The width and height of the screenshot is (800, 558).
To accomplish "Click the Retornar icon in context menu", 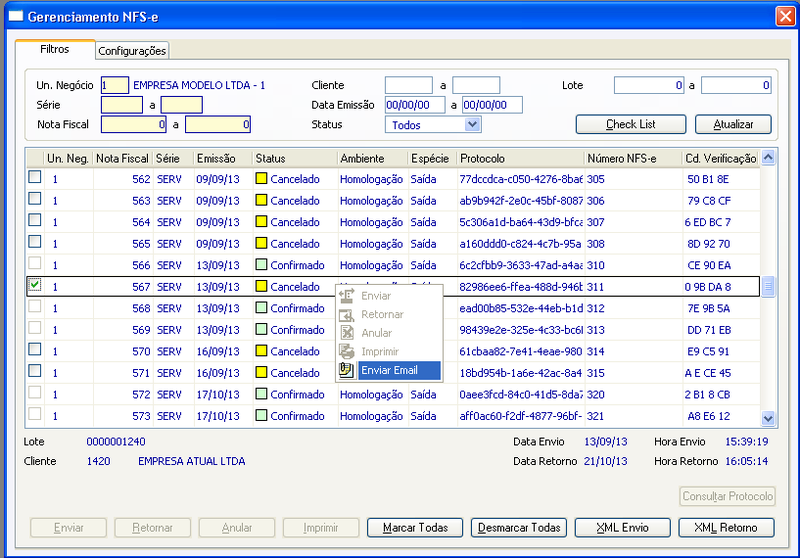I will click(347, 315).
